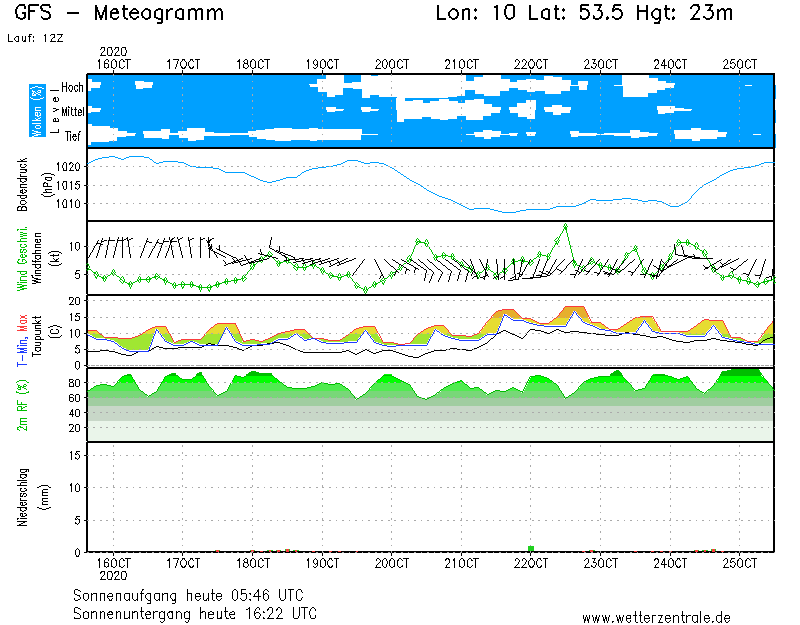Viewport: 800px width, 625px height.
Task: Open the www.wetterzentrale.de link
Action: pos(656,618)
